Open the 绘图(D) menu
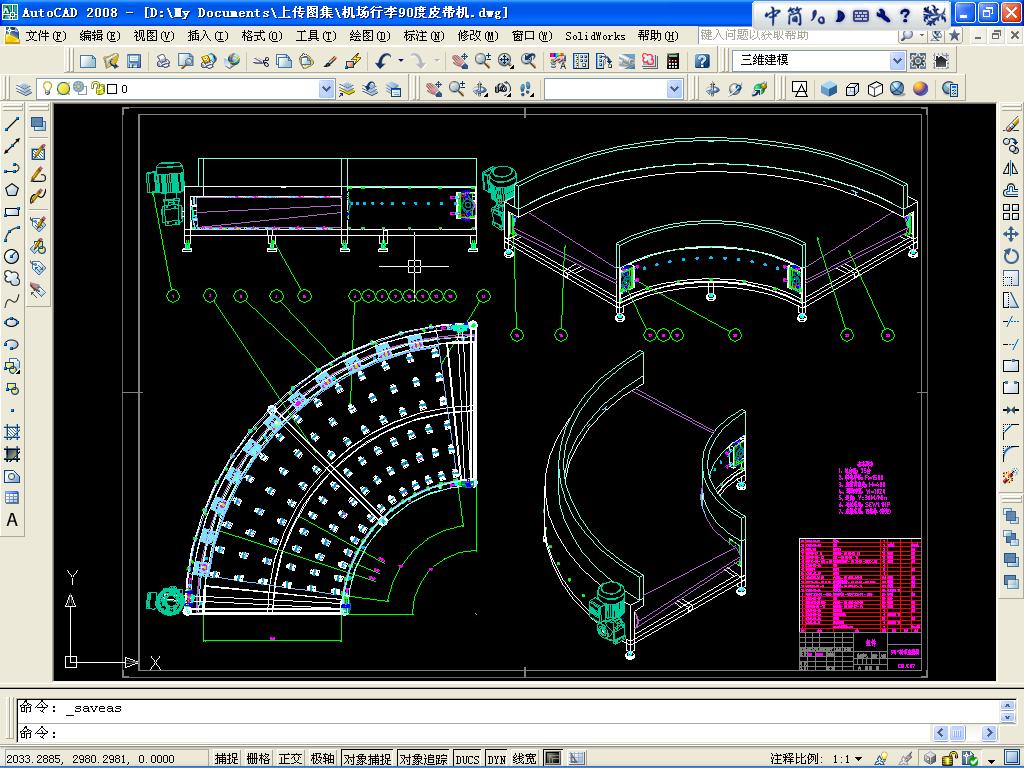The width and height of the screenshot is (1024, 768). click(369, 36)
